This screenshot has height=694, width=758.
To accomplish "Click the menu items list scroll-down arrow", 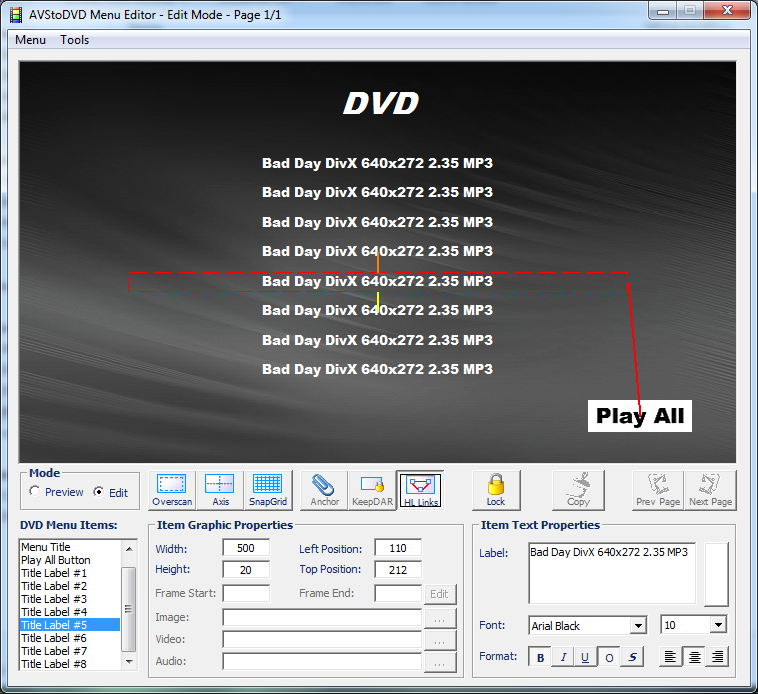I will 129,662.
